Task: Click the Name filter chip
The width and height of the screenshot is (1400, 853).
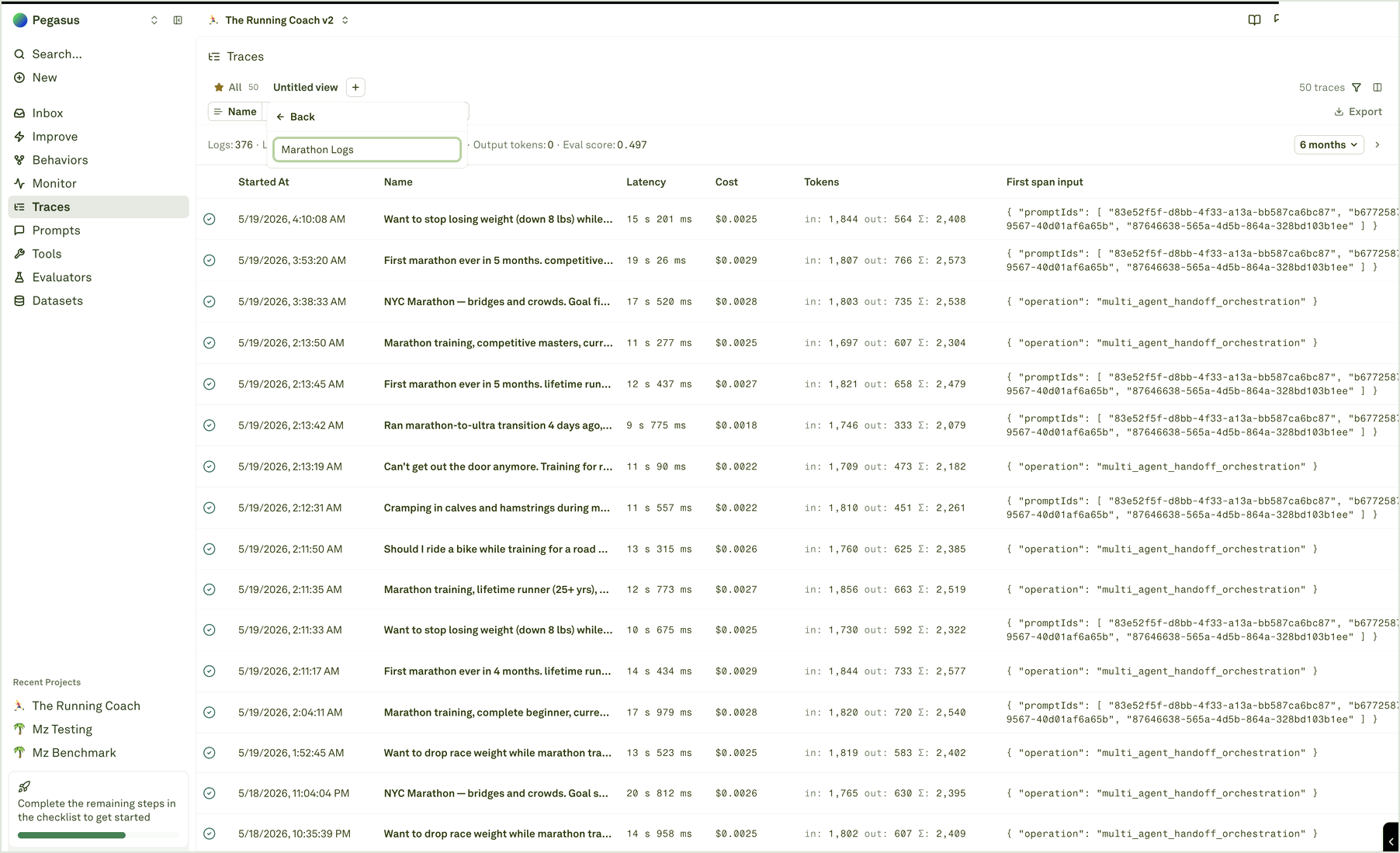Action: tap(235, 112)
